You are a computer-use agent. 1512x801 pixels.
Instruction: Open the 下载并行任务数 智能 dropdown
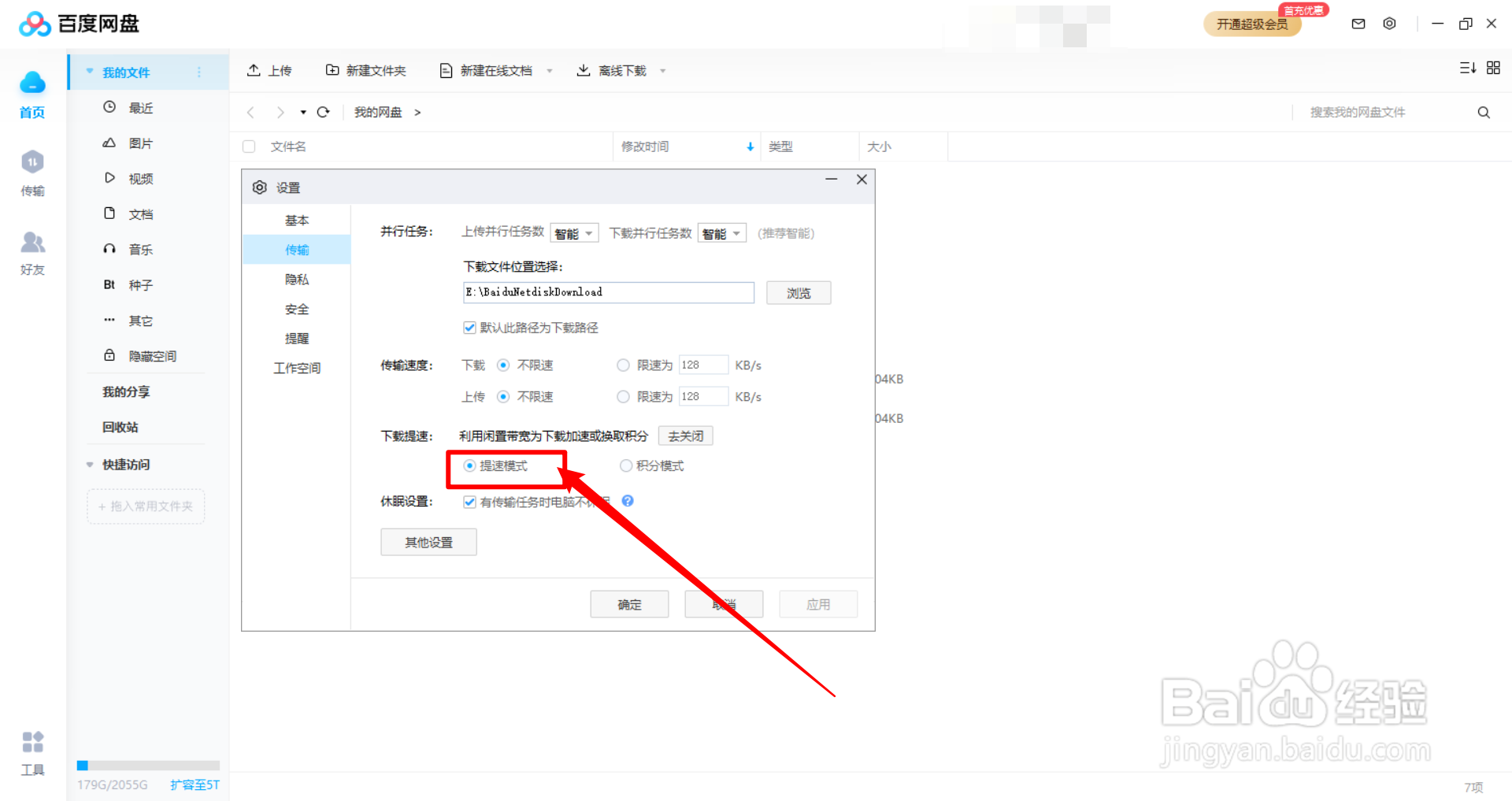tap(721, 232)
